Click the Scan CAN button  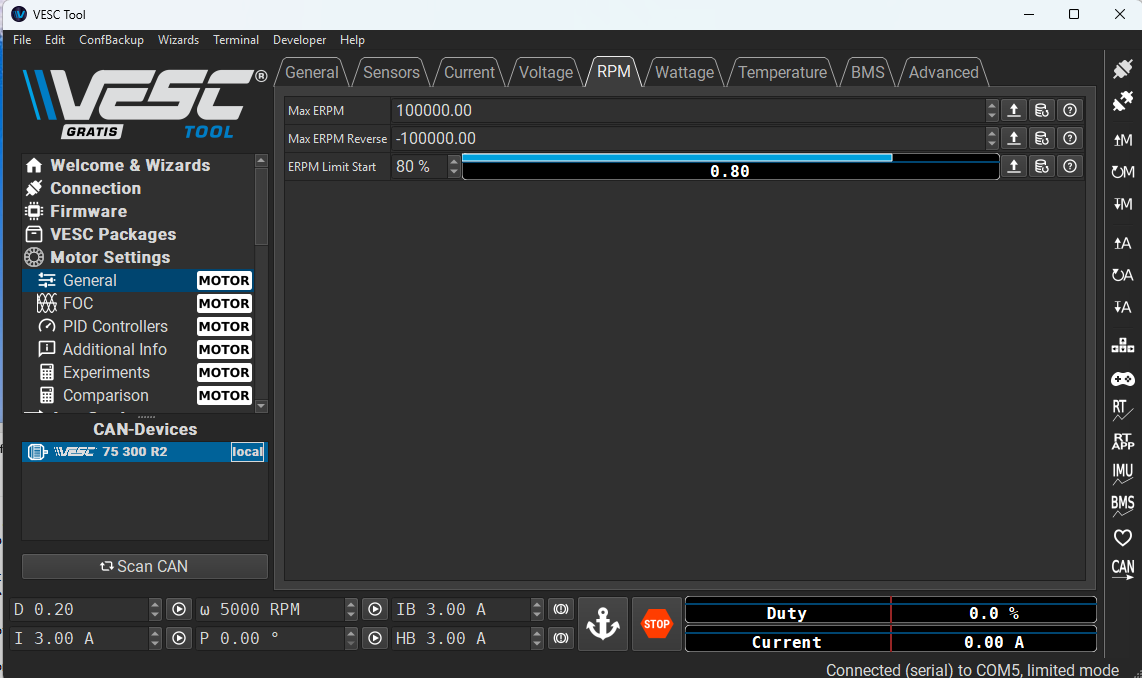click(x=145, y=566)
